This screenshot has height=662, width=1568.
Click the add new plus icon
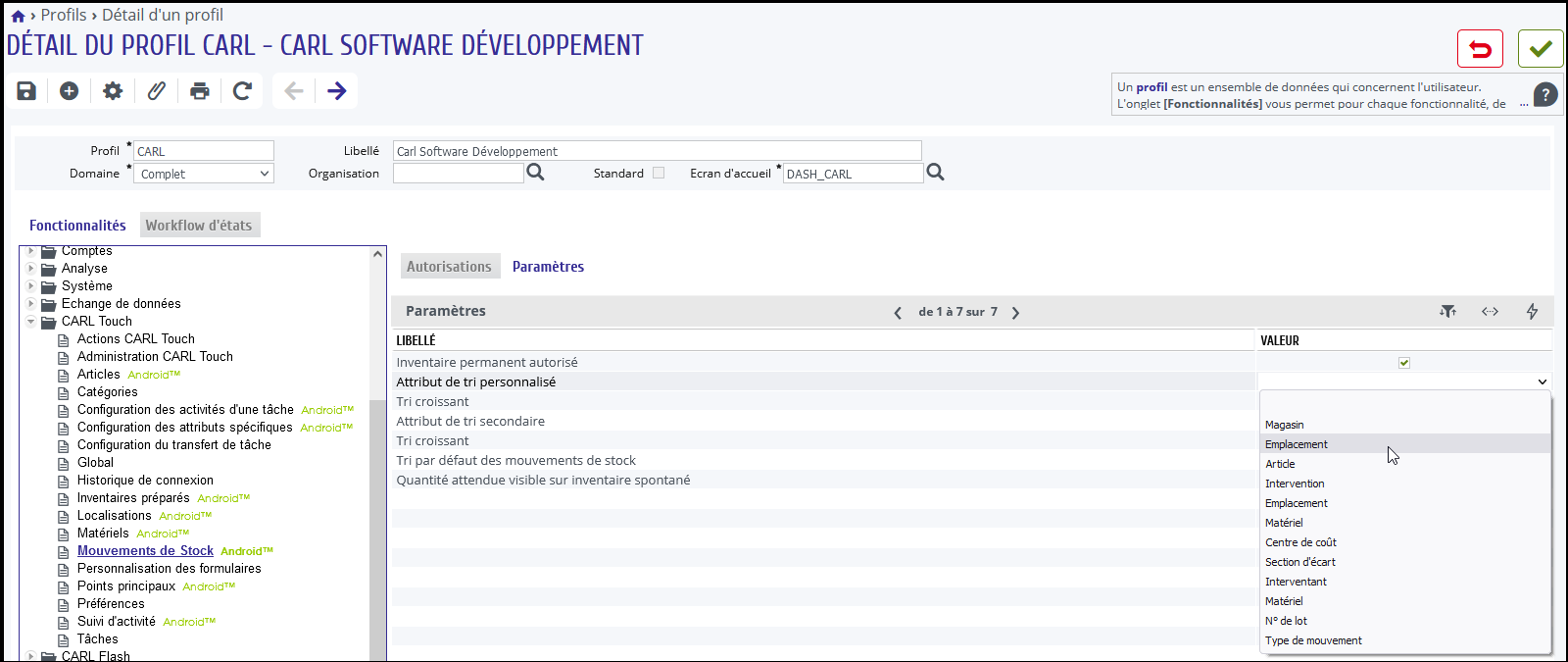tap(69, 91)
